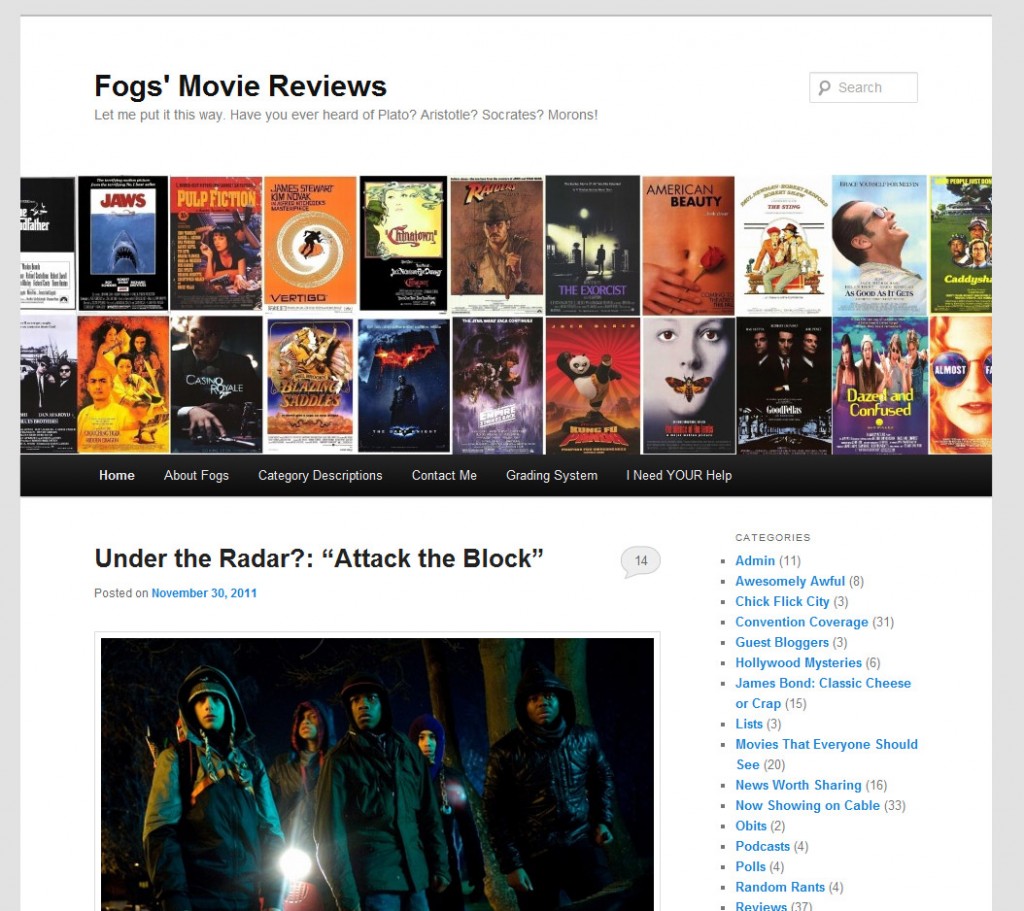Open the 14 comments bubble icon
Image resolution: width=1024 pixels, height=911 pixels.
tap(641, 561)
